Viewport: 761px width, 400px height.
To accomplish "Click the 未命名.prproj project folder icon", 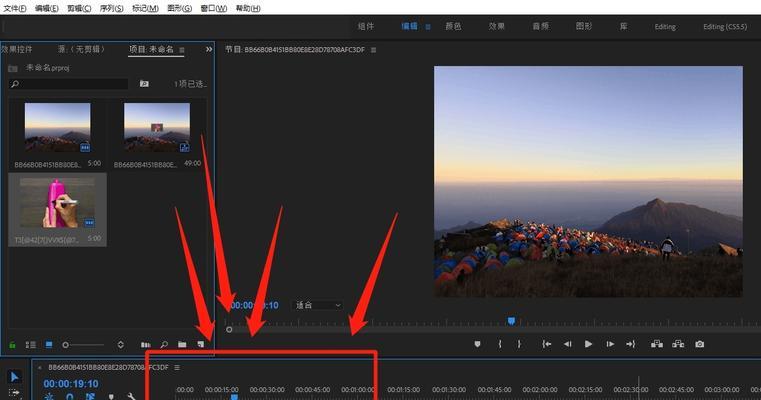I will [13, 68].
